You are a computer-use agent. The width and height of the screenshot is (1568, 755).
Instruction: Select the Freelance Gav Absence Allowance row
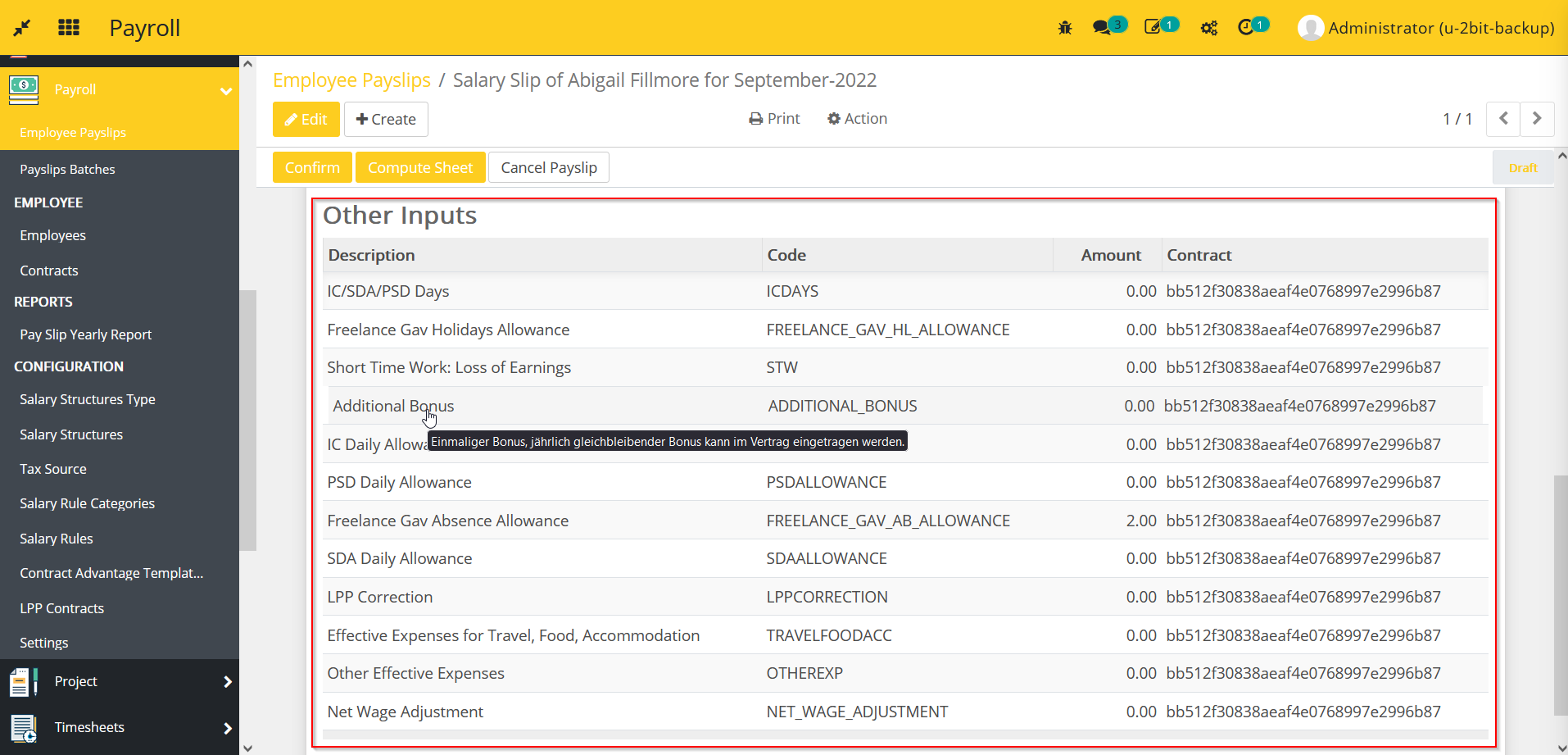pyautogui.click(x=448, y=521)
